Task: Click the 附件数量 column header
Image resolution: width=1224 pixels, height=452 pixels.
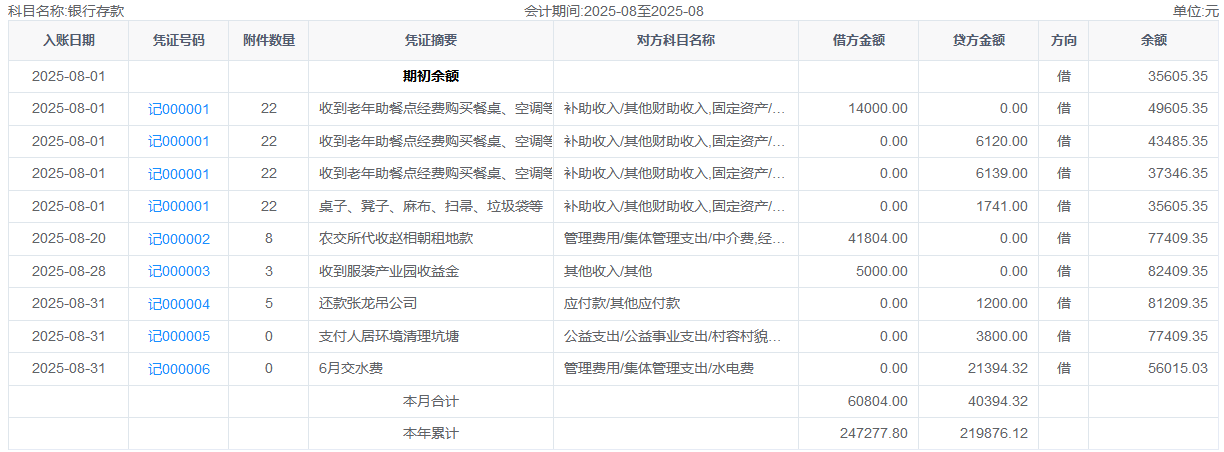Action: (269, 41)
